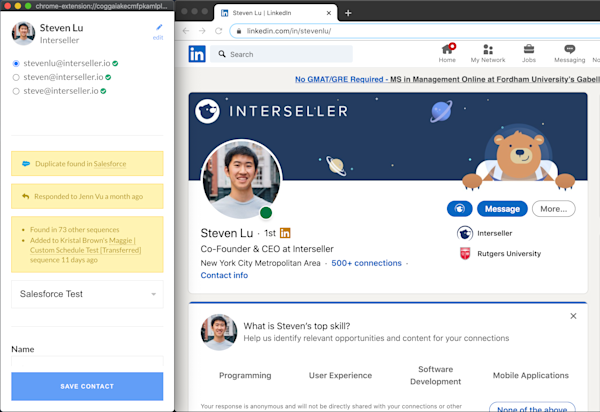Select the stevenlu@interseller.io email radio button
The height and width of the screenshot is (412, 600).
(16, 64)
